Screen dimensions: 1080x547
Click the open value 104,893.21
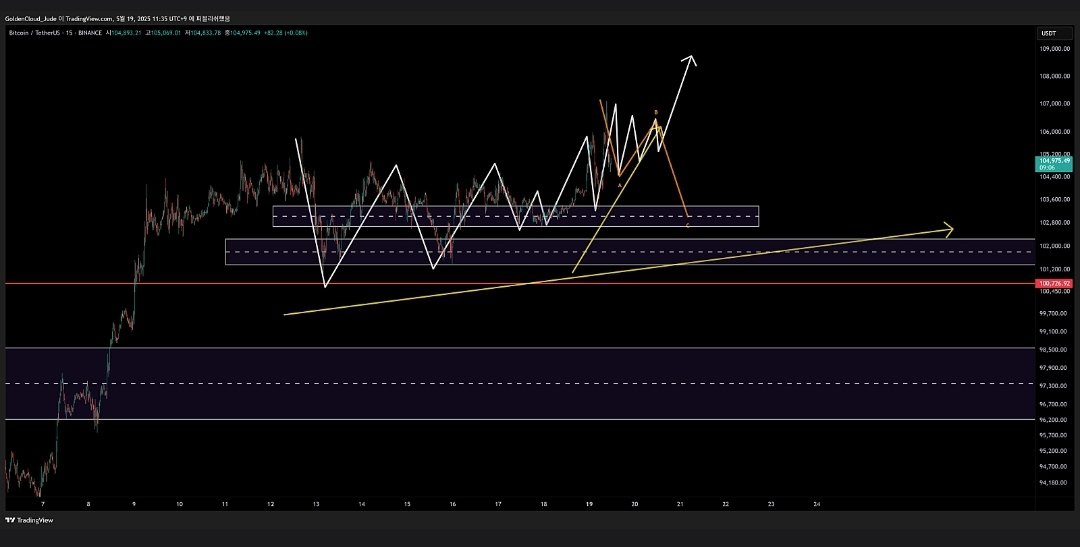click(x=127, y=33)
